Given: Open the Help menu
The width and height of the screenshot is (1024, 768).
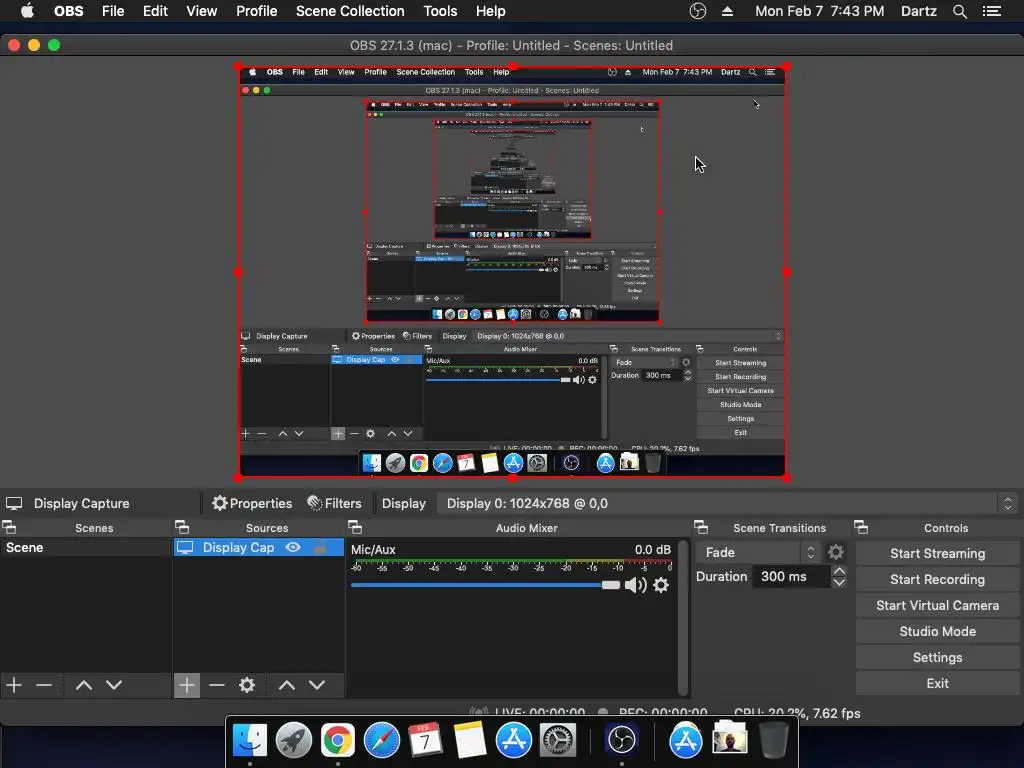Looking at the screenshot, I should 490,11.
